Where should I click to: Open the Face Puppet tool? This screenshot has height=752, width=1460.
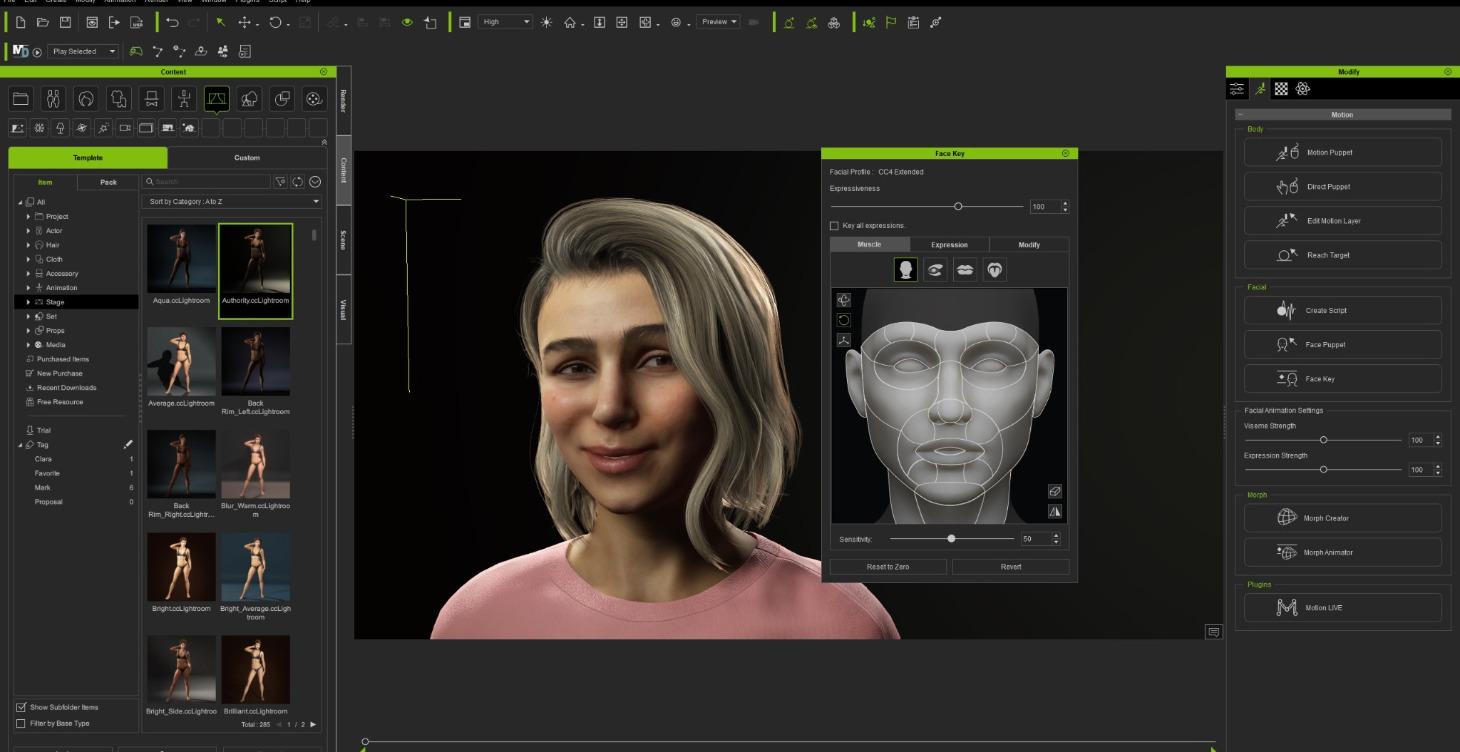[x=1342, y=344]
